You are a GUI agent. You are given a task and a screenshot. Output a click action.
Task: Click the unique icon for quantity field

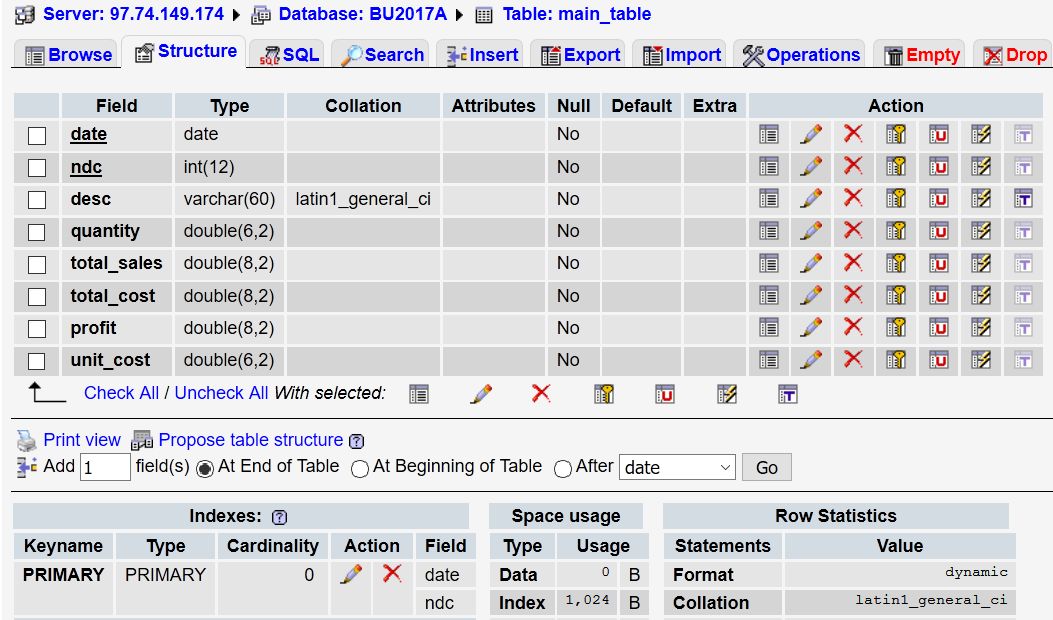point(939,231)
